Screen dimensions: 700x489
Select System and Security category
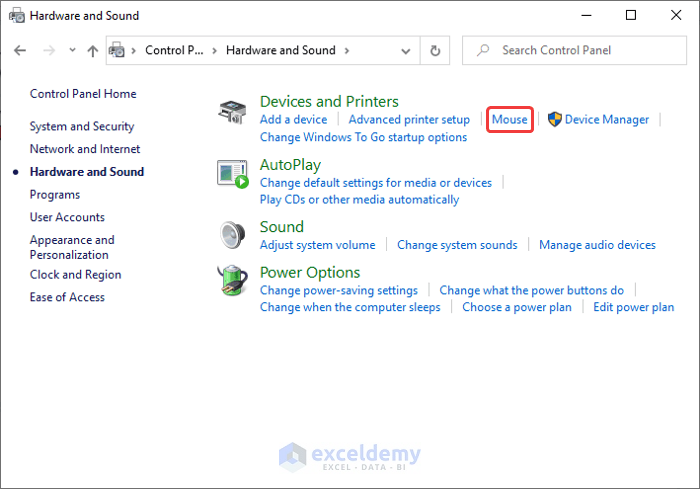(x=82, y=127)
